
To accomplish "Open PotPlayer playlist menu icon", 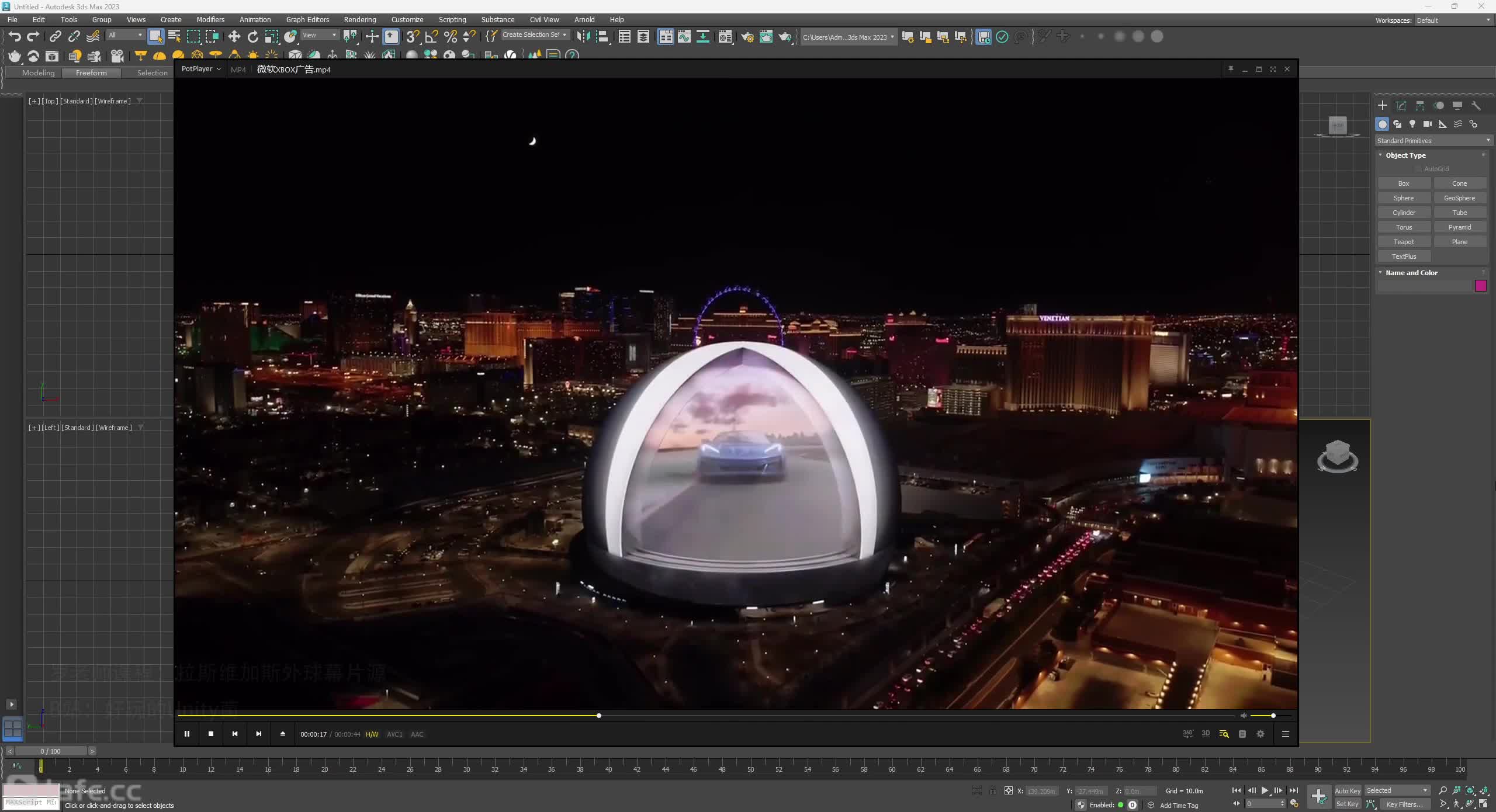I will click(1285, 734).
